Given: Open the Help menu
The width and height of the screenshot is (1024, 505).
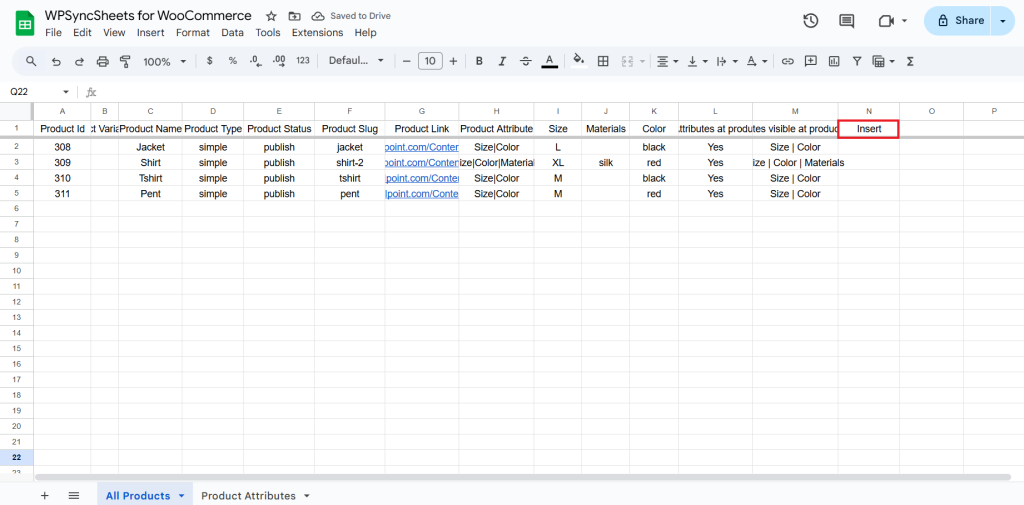Looking at the screenshot, I should point(365,33).
